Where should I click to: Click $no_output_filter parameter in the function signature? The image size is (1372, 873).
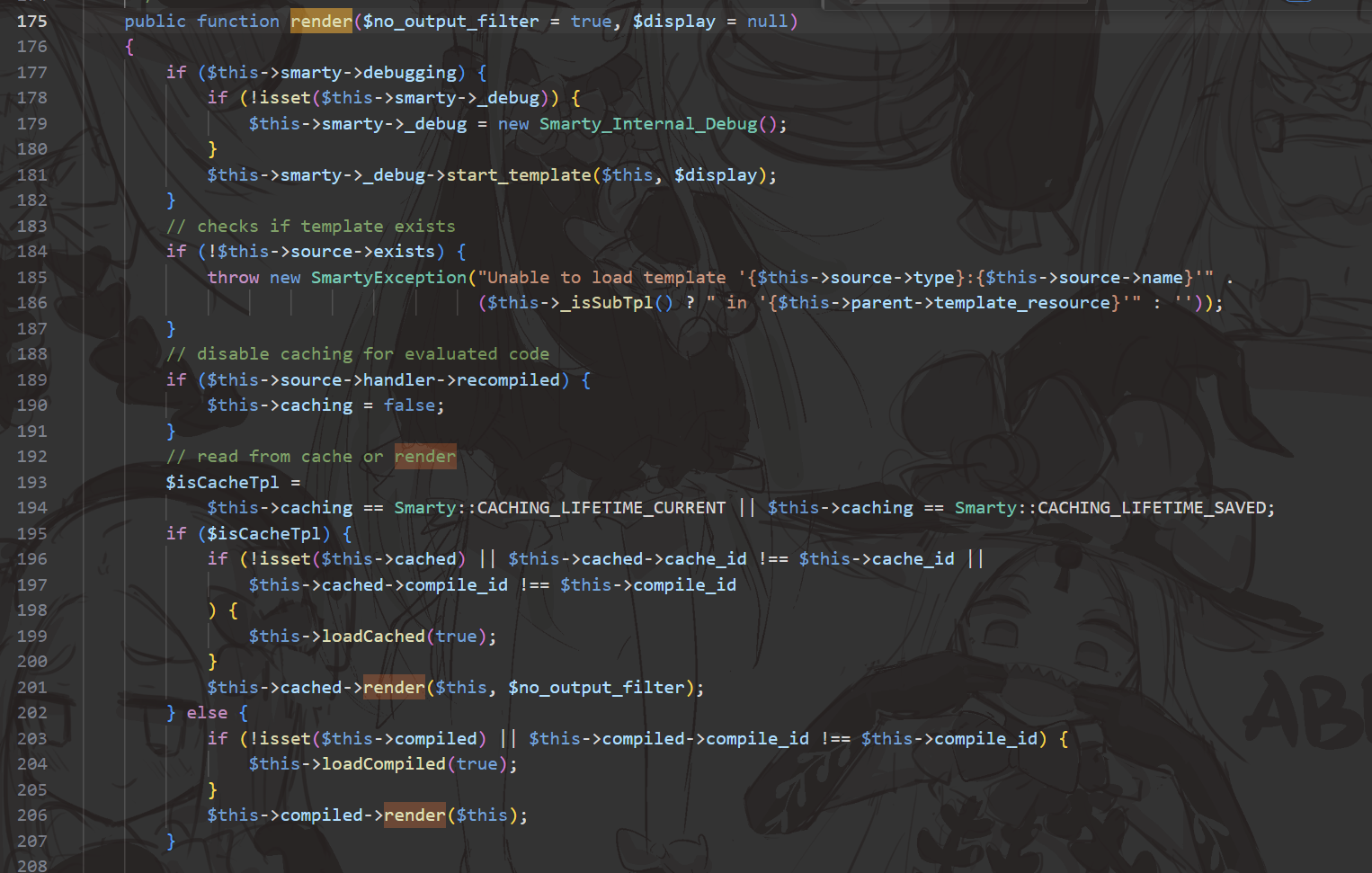pyautogui.click(x=450, y=21)
